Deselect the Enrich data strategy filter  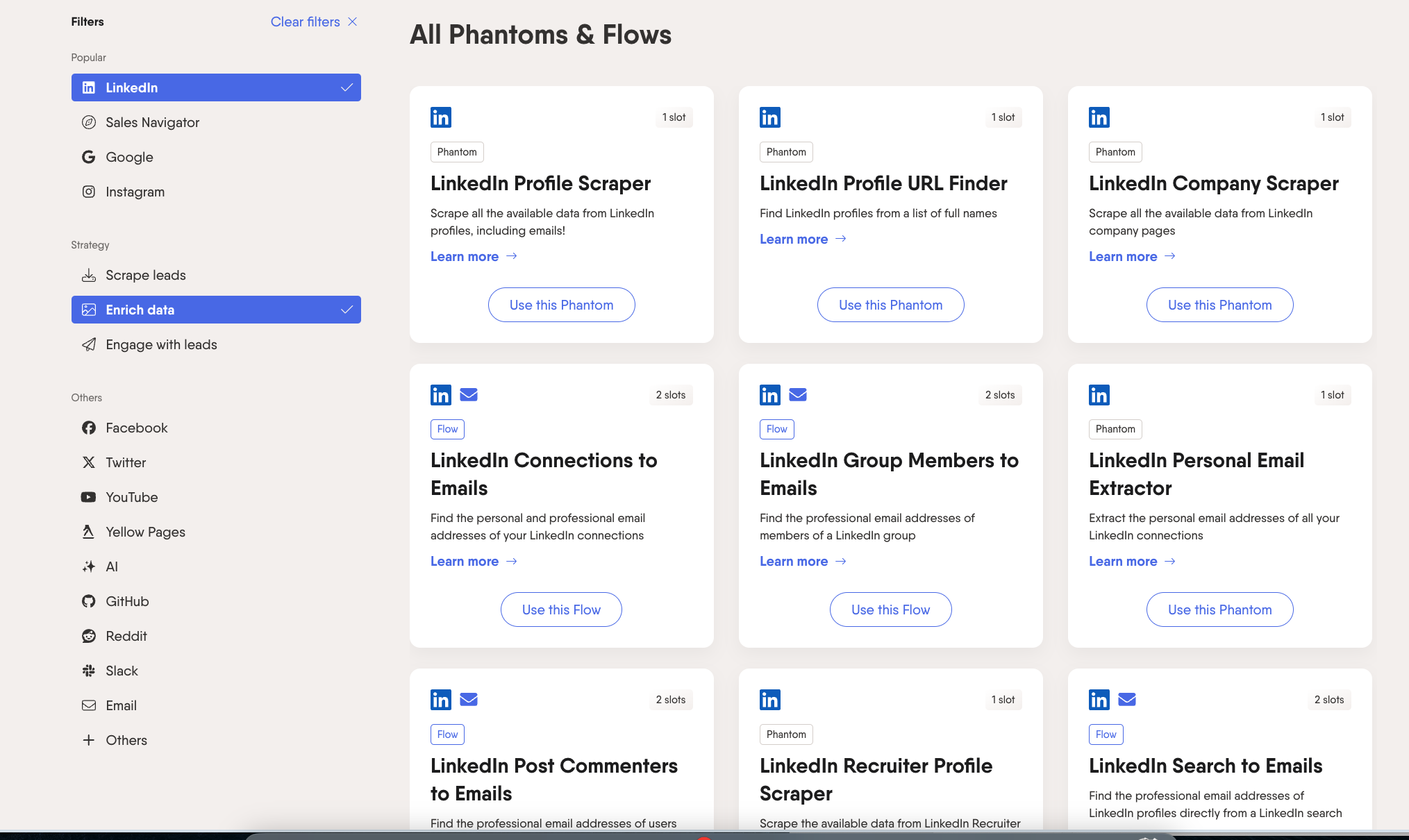(215, 310)
